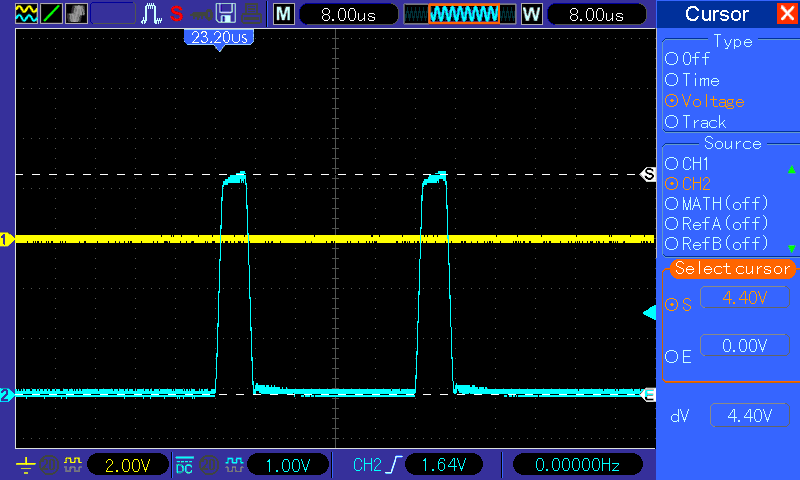
Task: Click CH2 vertical scale 1.00V
Action: tap(288, 465)
